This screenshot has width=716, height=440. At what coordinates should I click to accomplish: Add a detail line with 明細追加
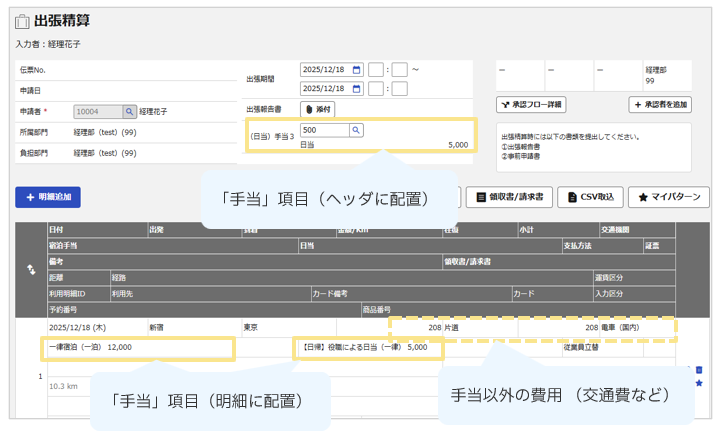pyautogui.click(x=48, y=197)
